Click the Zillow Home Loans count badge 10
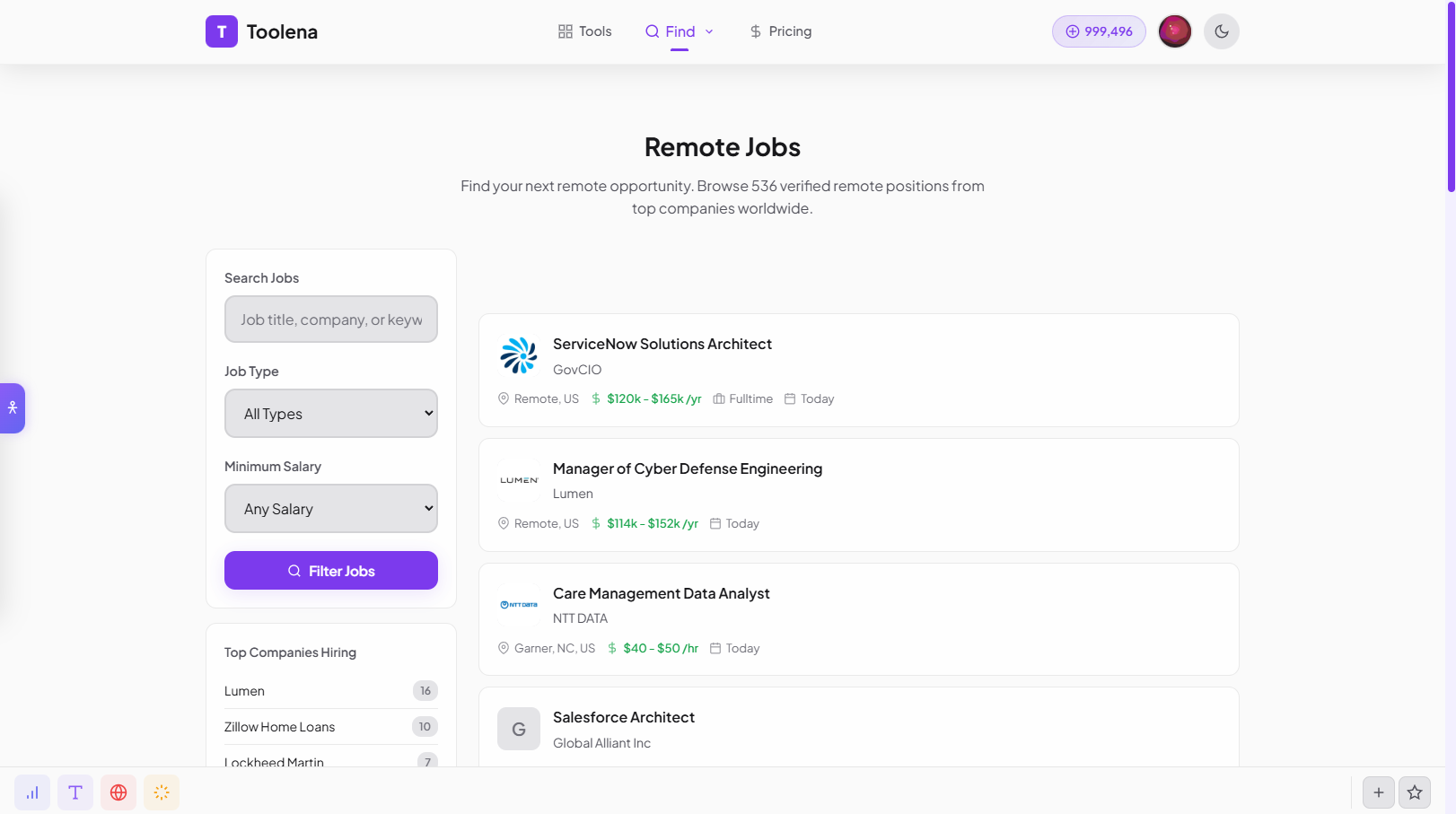This screenshot has height=814, width=1456. pos(425,727)
